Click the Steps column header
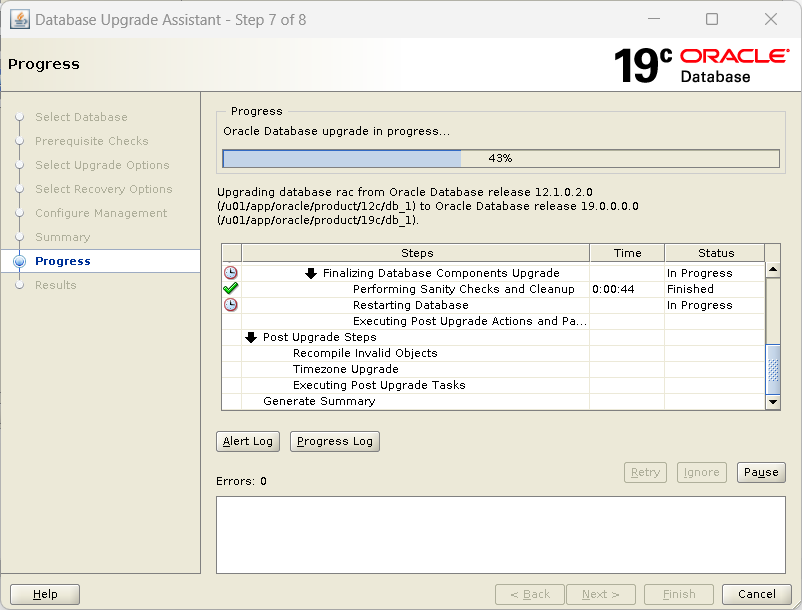 416,253
